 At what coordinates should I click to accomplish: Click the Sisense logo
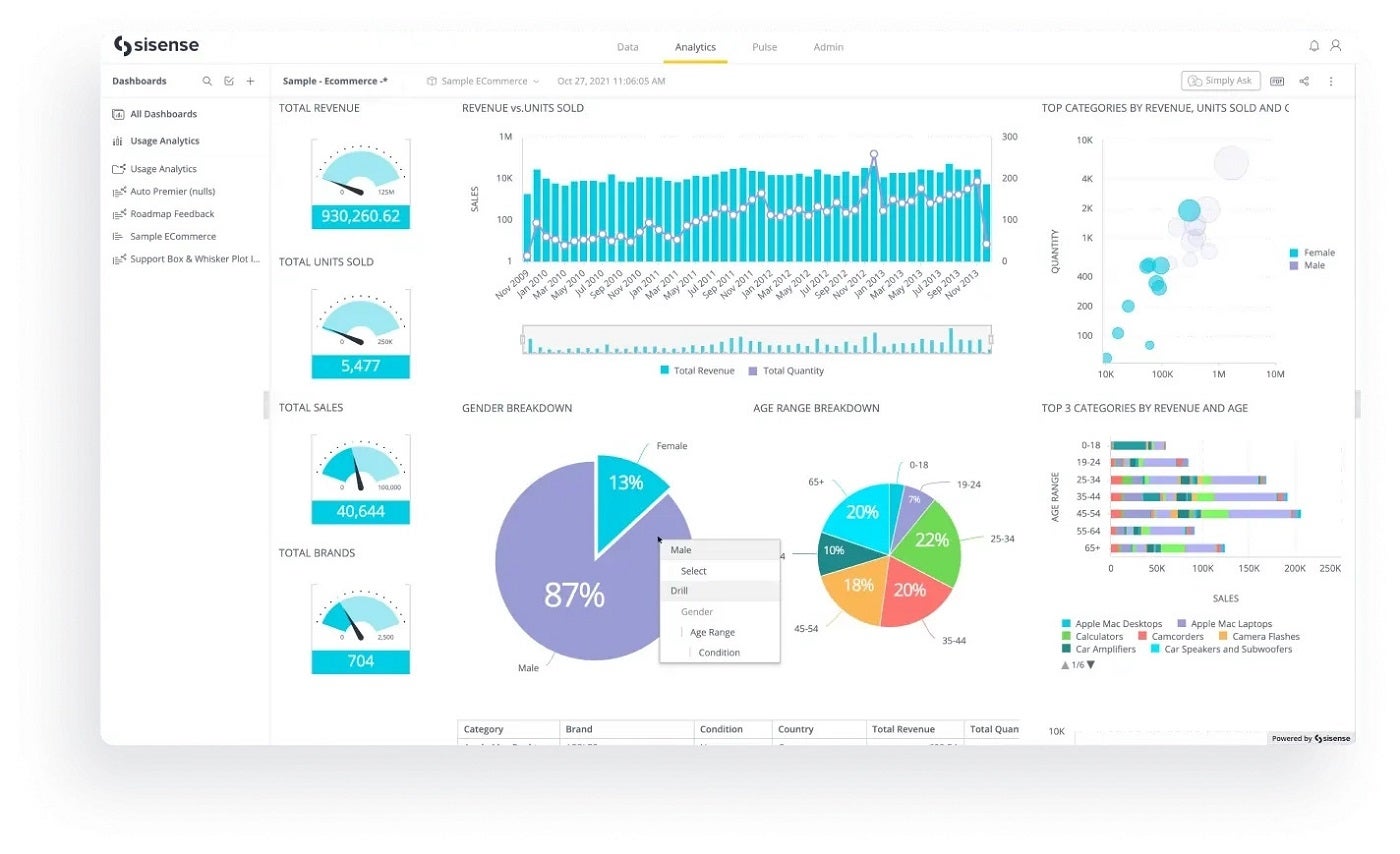[x=155, y=45]
